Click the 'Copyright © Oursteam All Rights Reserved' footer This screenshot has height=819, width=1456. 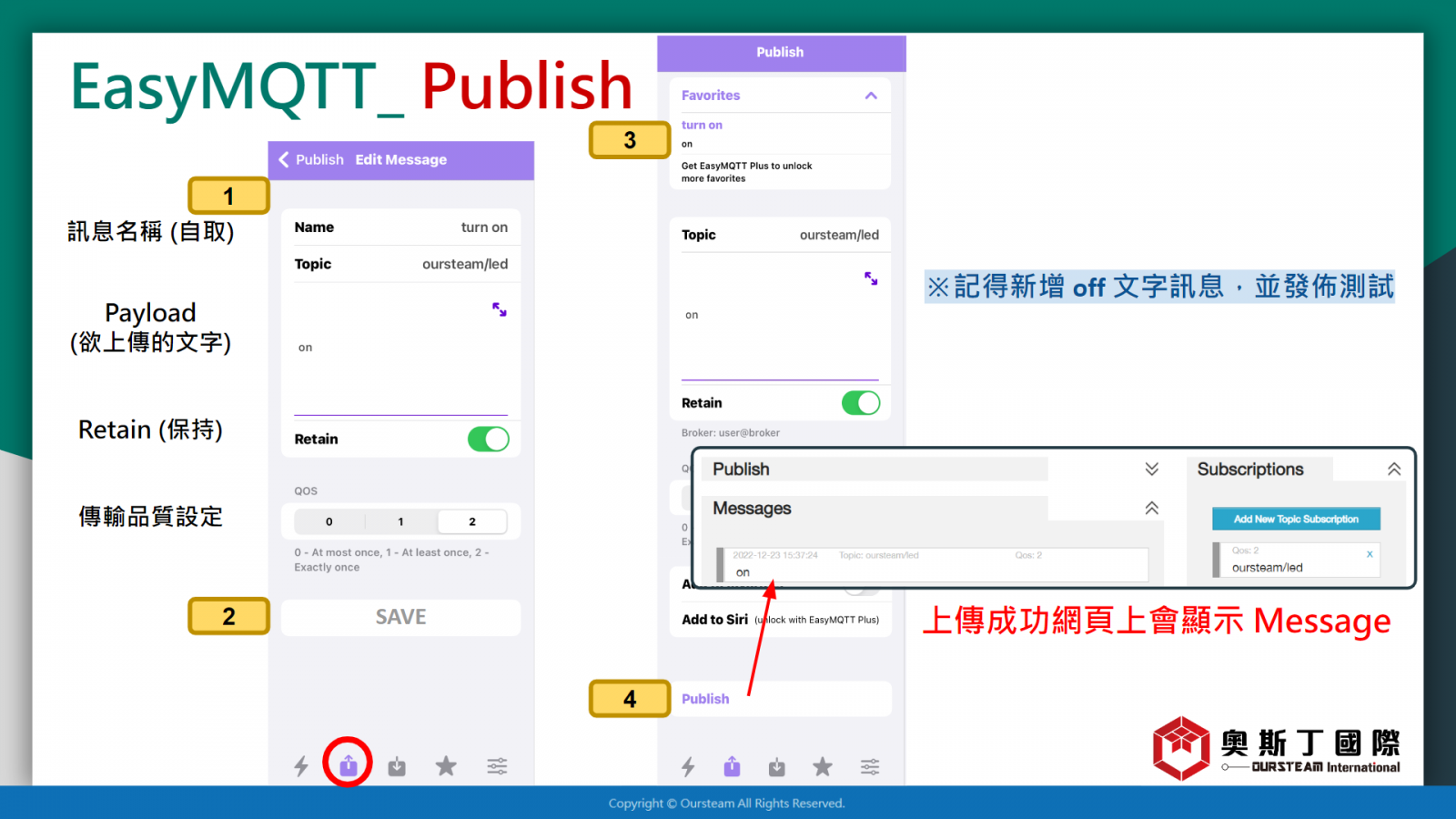[x=727, y=803]
